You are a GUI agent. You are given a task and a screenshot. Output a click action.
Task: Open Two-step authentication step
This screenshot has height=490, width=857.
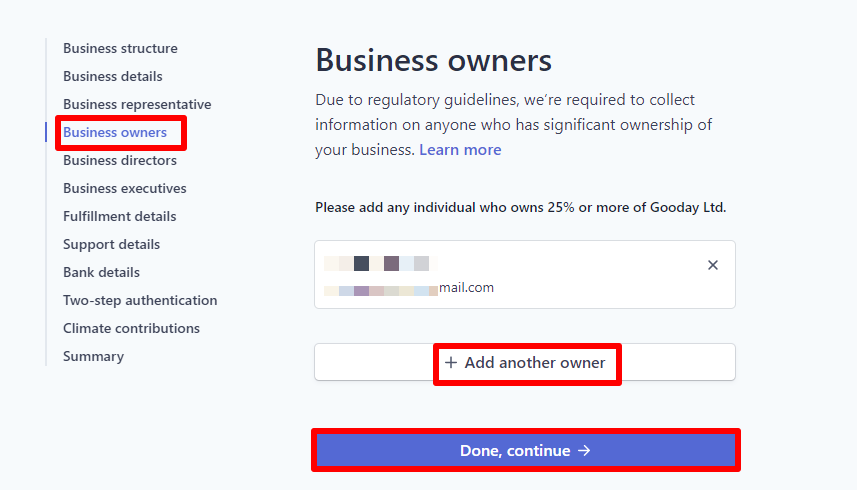140,300
